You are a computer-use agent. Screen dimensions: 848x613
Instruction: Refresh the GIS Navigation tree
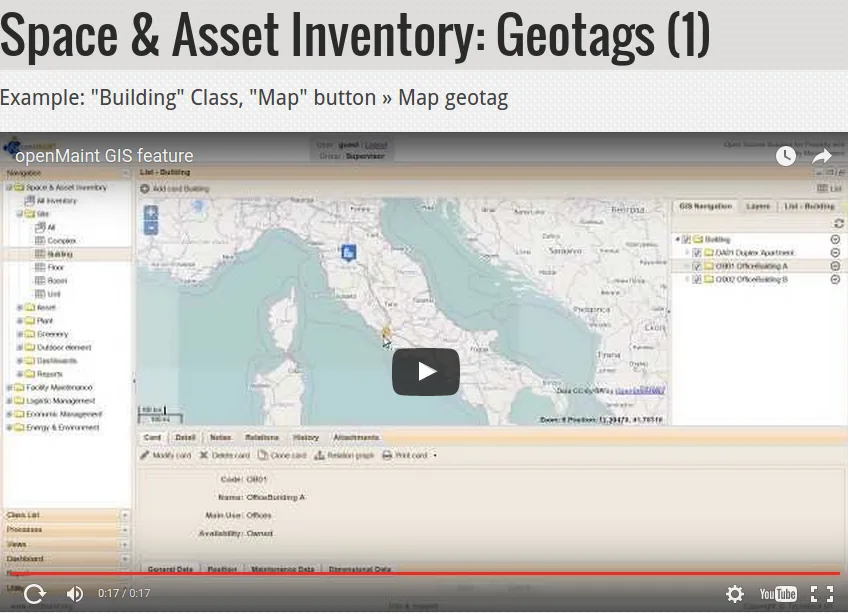(838, 223)
